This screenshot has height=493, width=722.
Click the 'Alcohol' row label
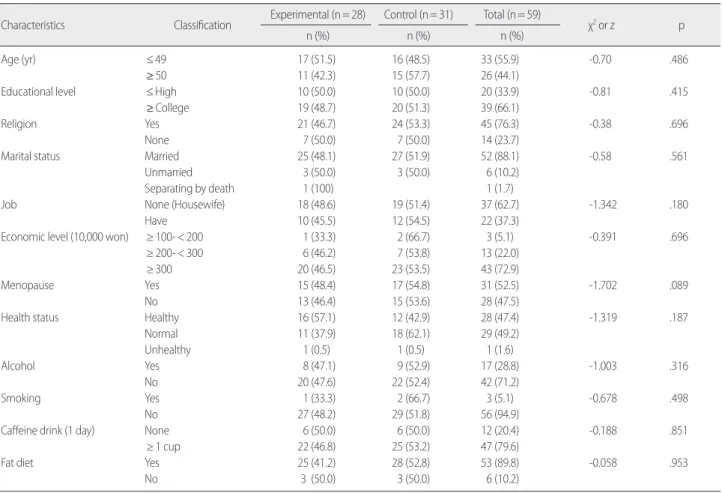[17, 365]
